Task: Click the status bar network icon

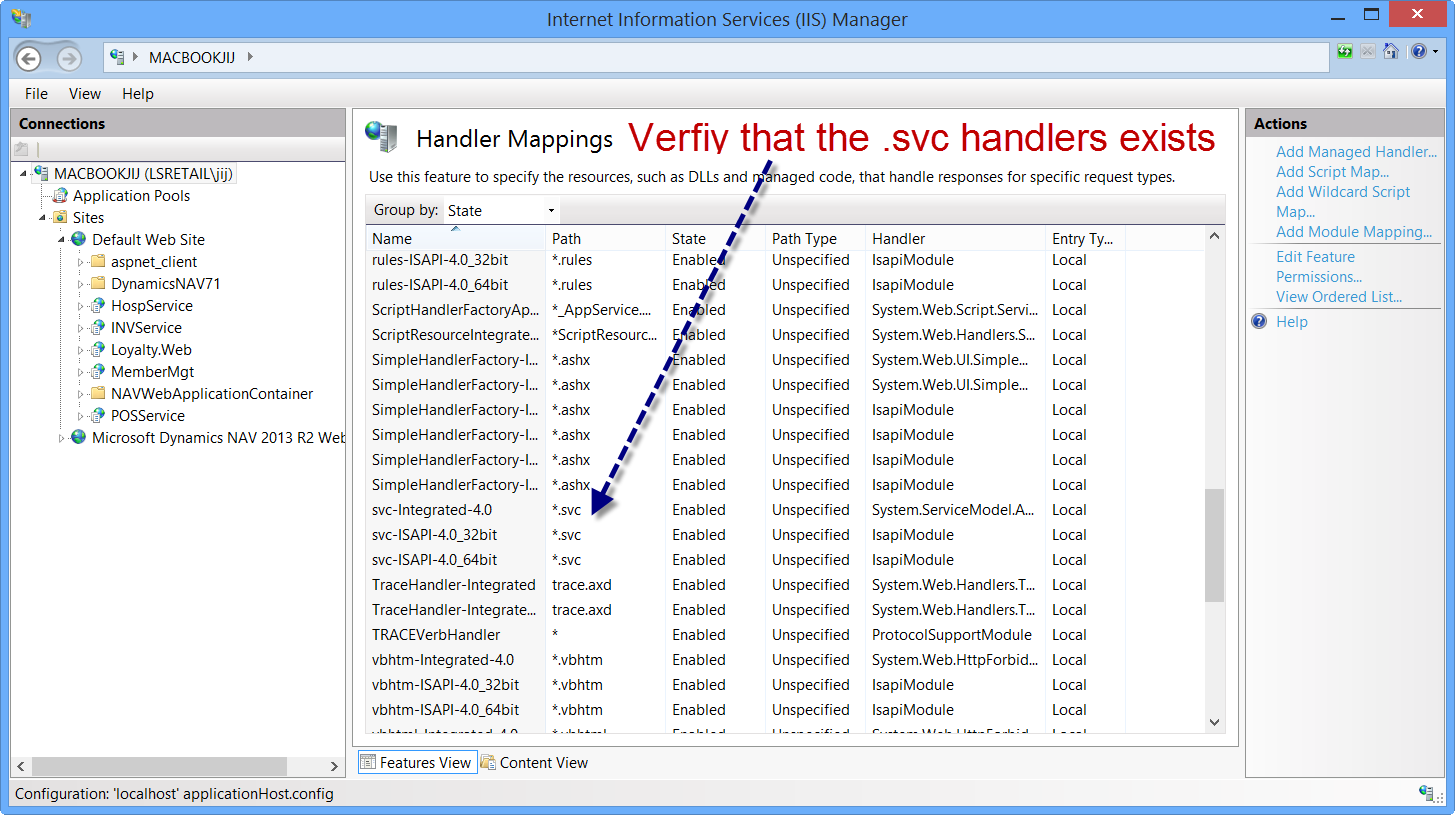Action: 1427,793
